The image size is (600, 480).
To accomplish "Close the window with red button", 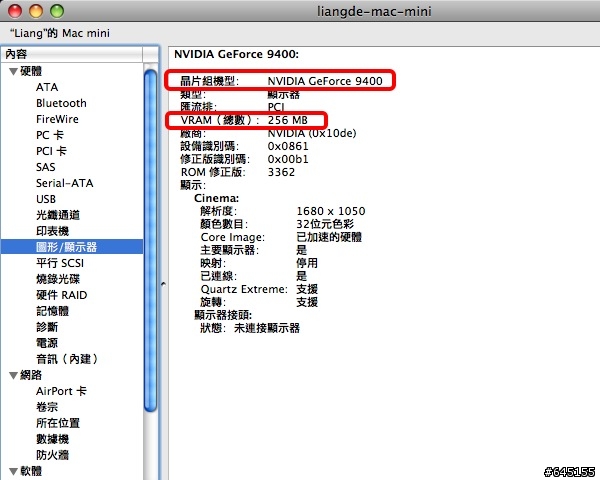I will 15,11.
